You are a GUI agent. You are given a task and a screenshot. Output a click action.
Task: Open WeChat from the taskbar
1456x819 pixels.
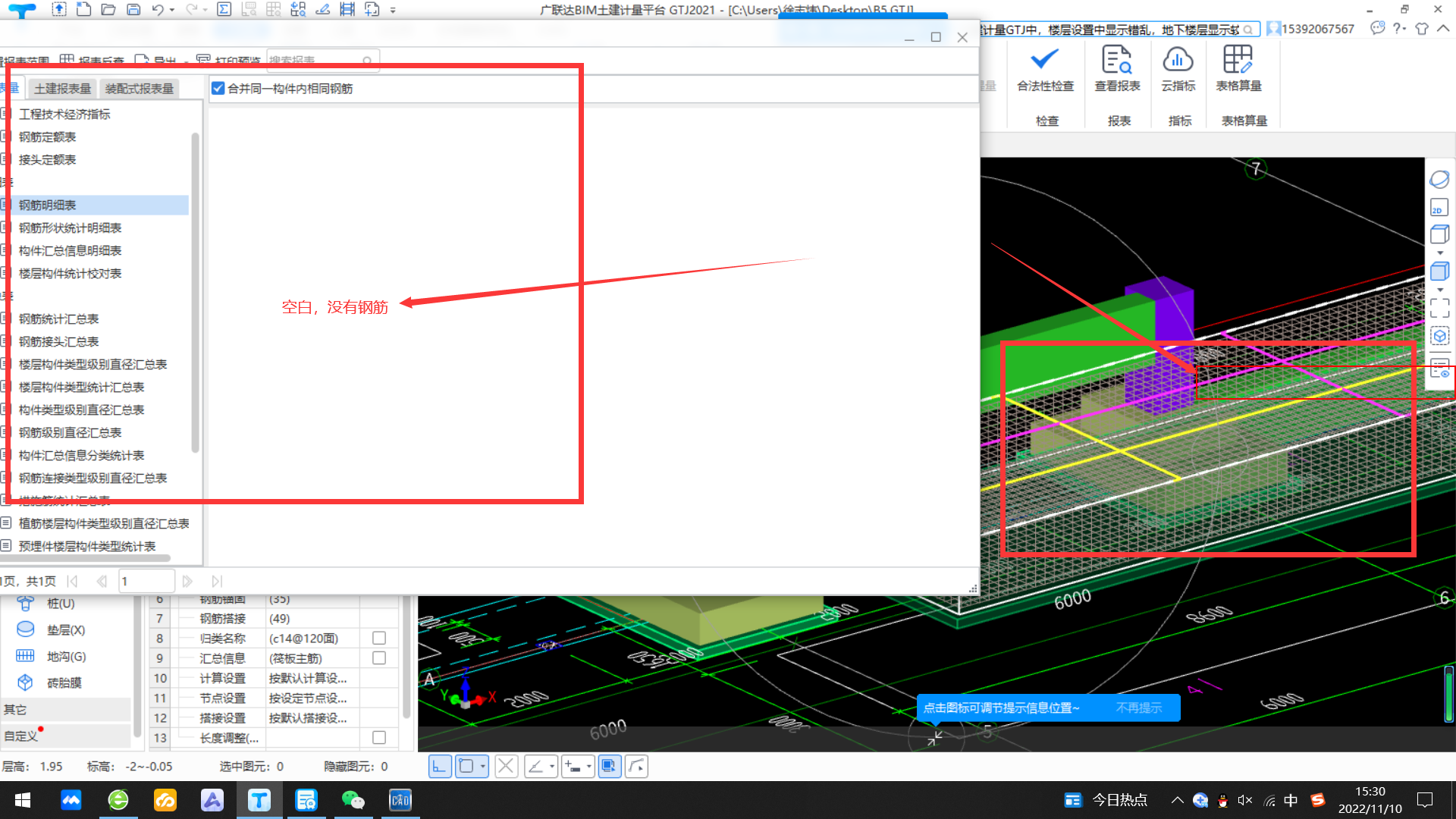pos(353,800)
